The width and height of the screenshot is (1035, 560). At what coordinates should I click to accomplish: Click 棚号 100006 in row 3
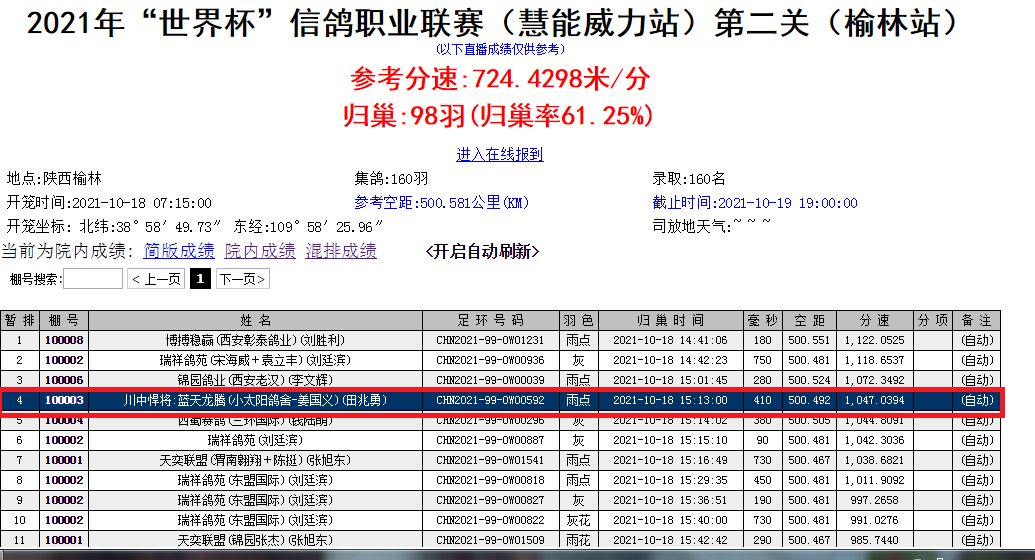pos(64,380)
